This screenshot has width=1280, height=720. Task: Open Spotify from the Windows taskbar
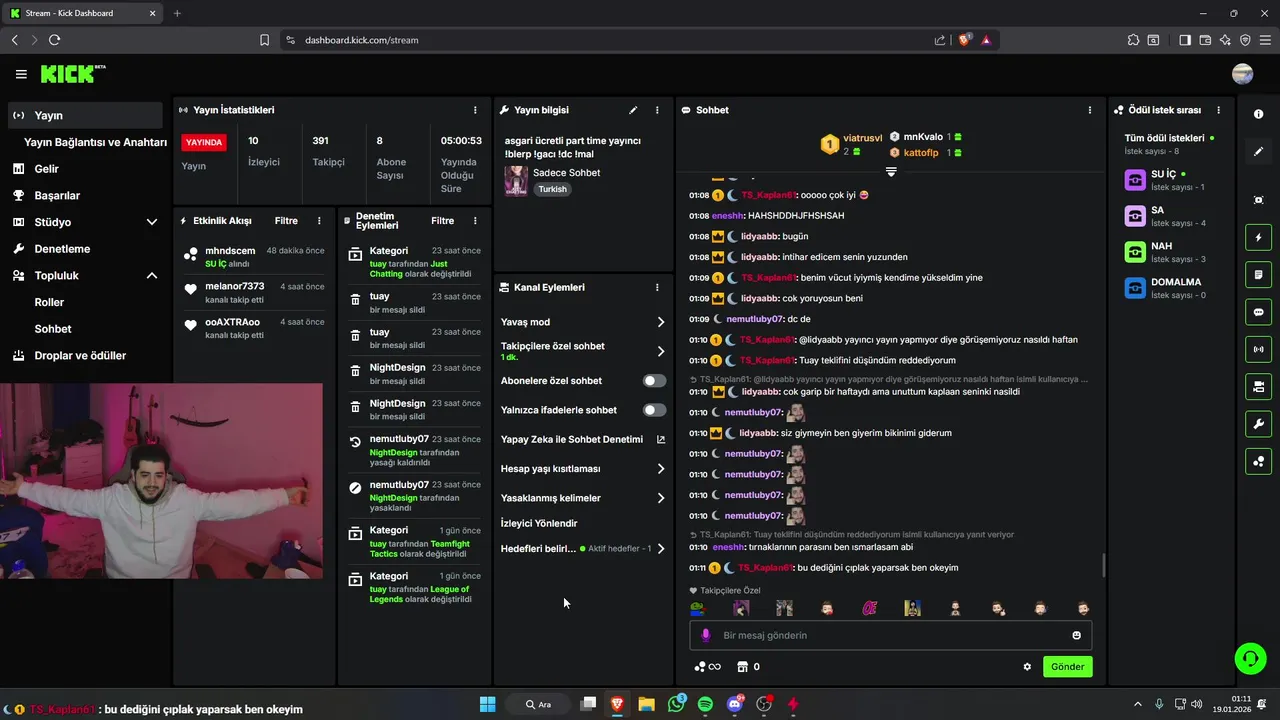coord(705,704)
